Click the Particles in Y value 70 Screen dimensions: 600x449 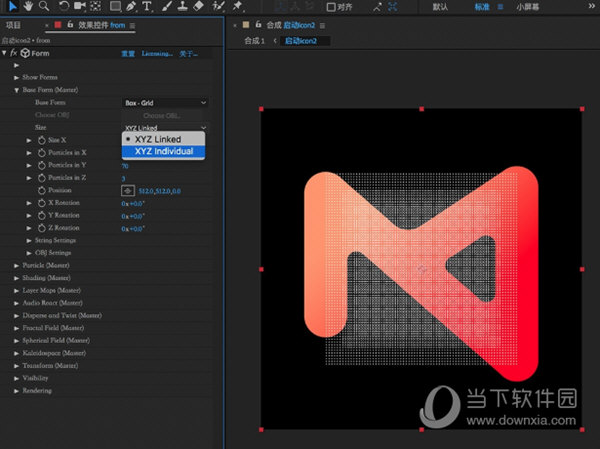click(125, 166)
